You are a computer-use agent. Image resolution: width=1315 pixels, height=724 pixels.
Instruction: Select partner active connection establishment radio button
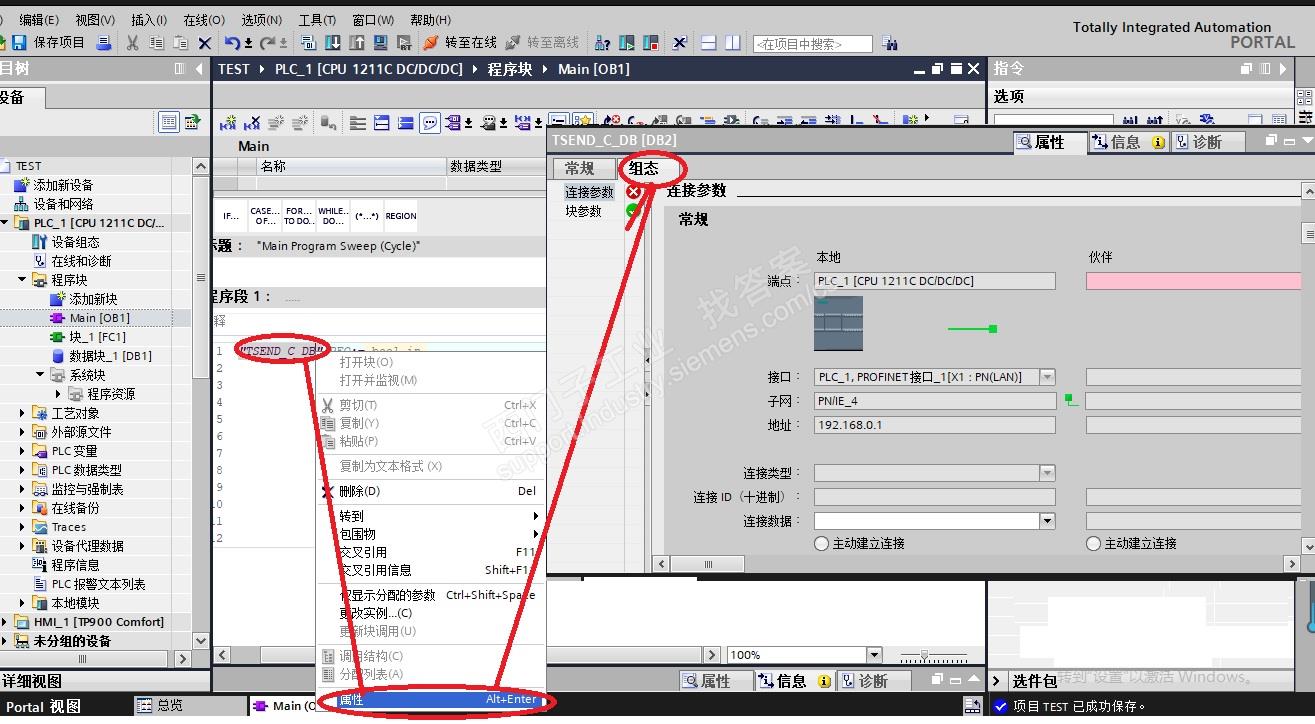(x=1093, y=543)
